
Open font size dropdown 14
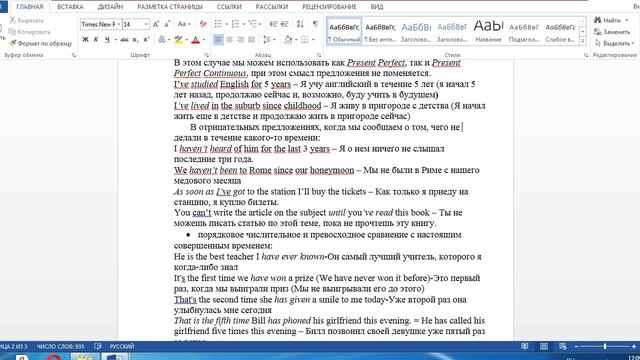(146, 24)
